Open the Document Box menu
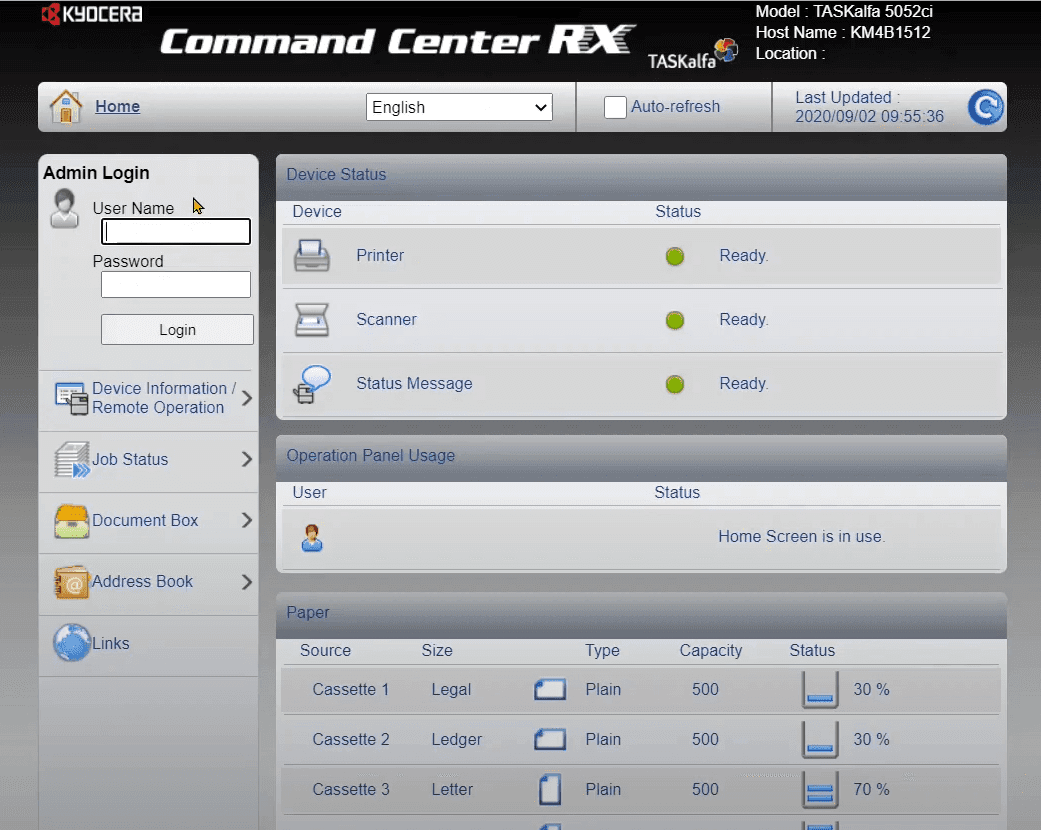Screen dimensions: 1041x830 coord(149,521)
